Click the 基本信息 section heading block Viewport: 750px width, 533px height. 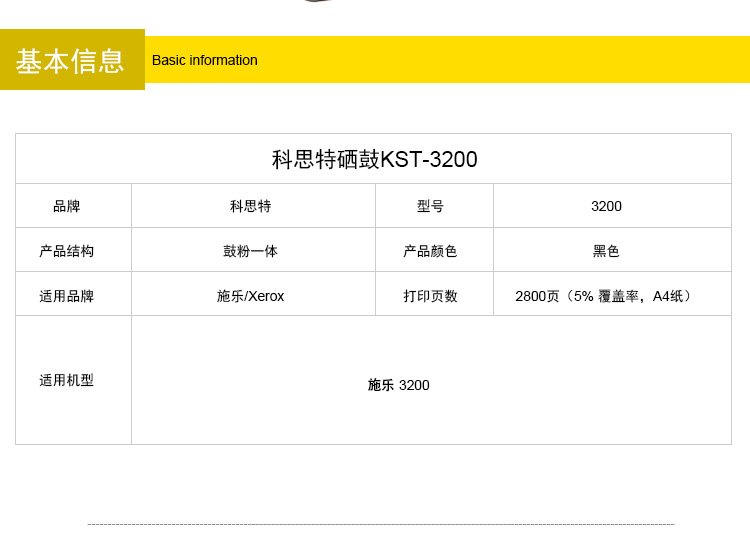point(72,60)
